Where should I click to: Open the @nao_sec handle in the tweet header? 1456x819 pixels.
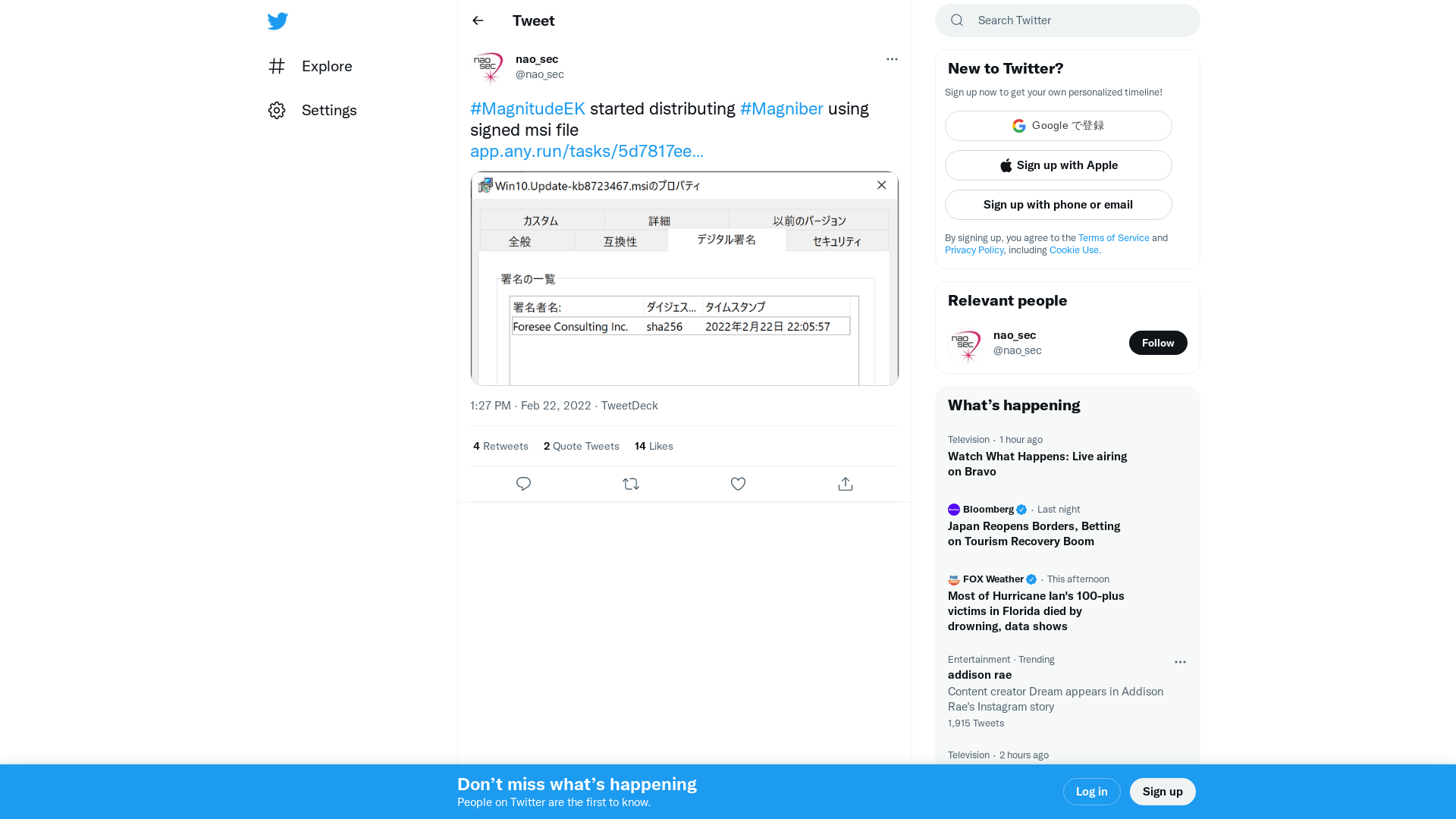[540, 74]
